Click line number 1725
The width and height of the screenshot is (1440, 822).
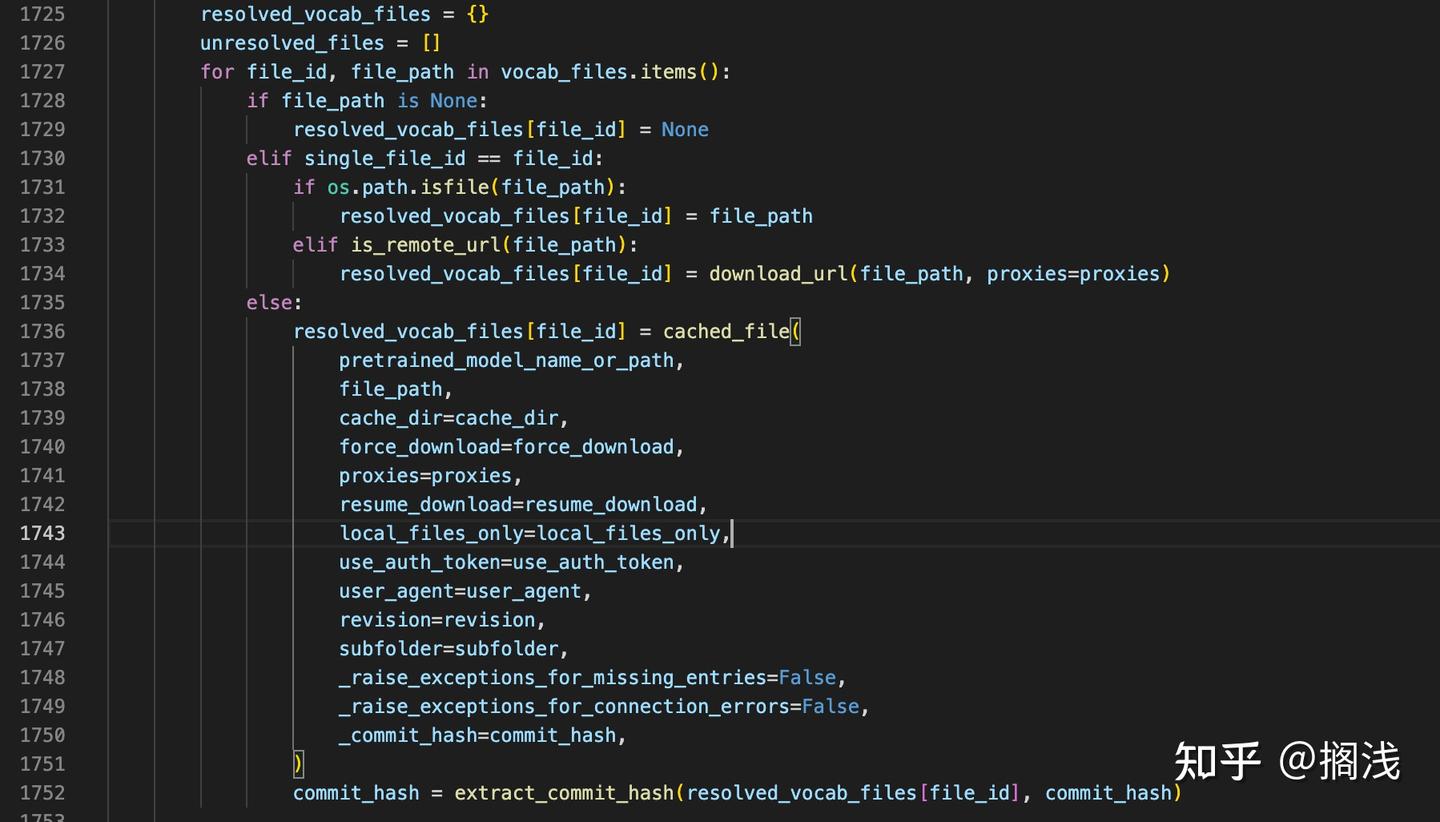point(42,14)
